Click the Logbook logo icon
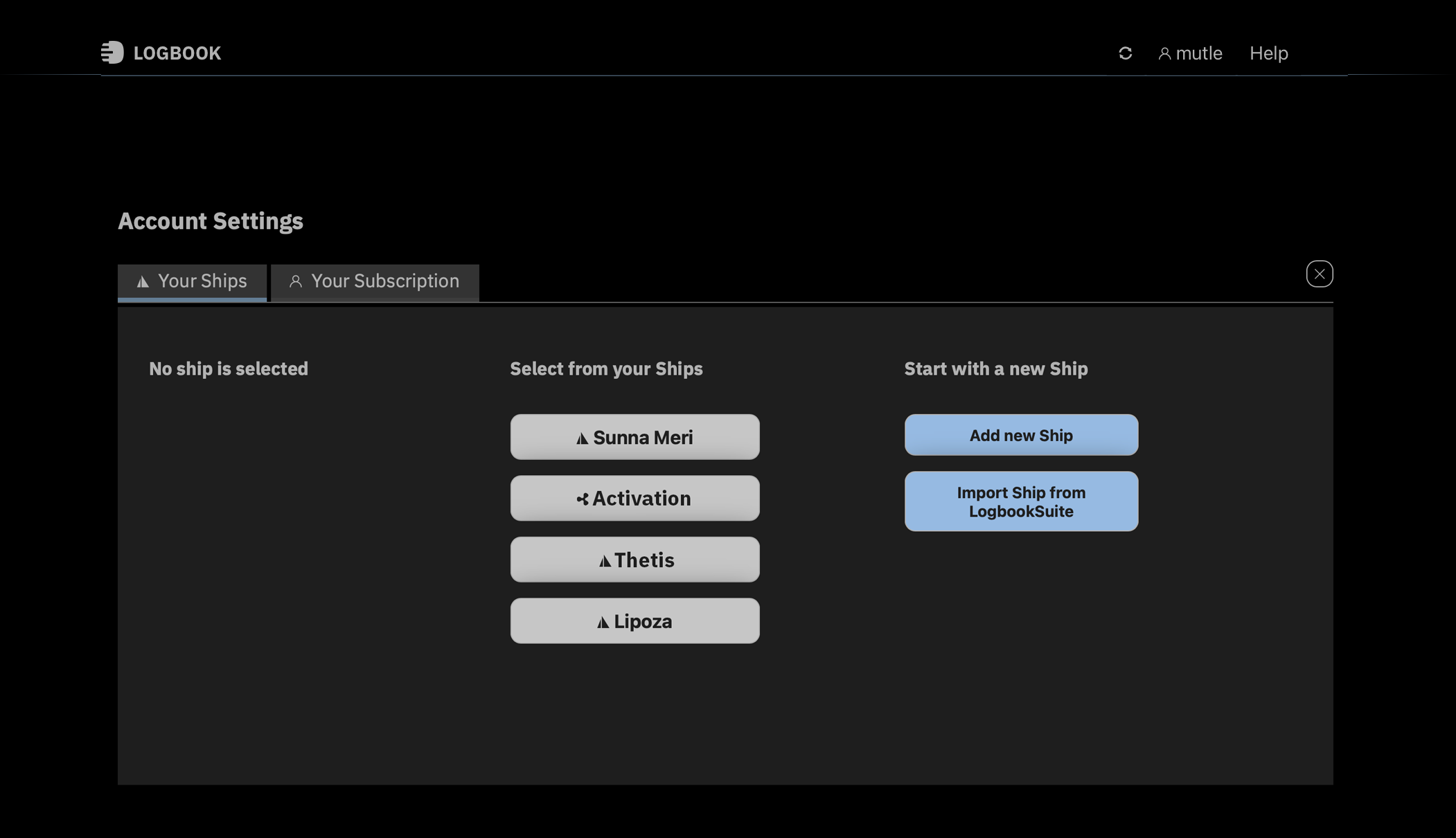This screenshot has width=1456, height=838. tap(112, 53)
